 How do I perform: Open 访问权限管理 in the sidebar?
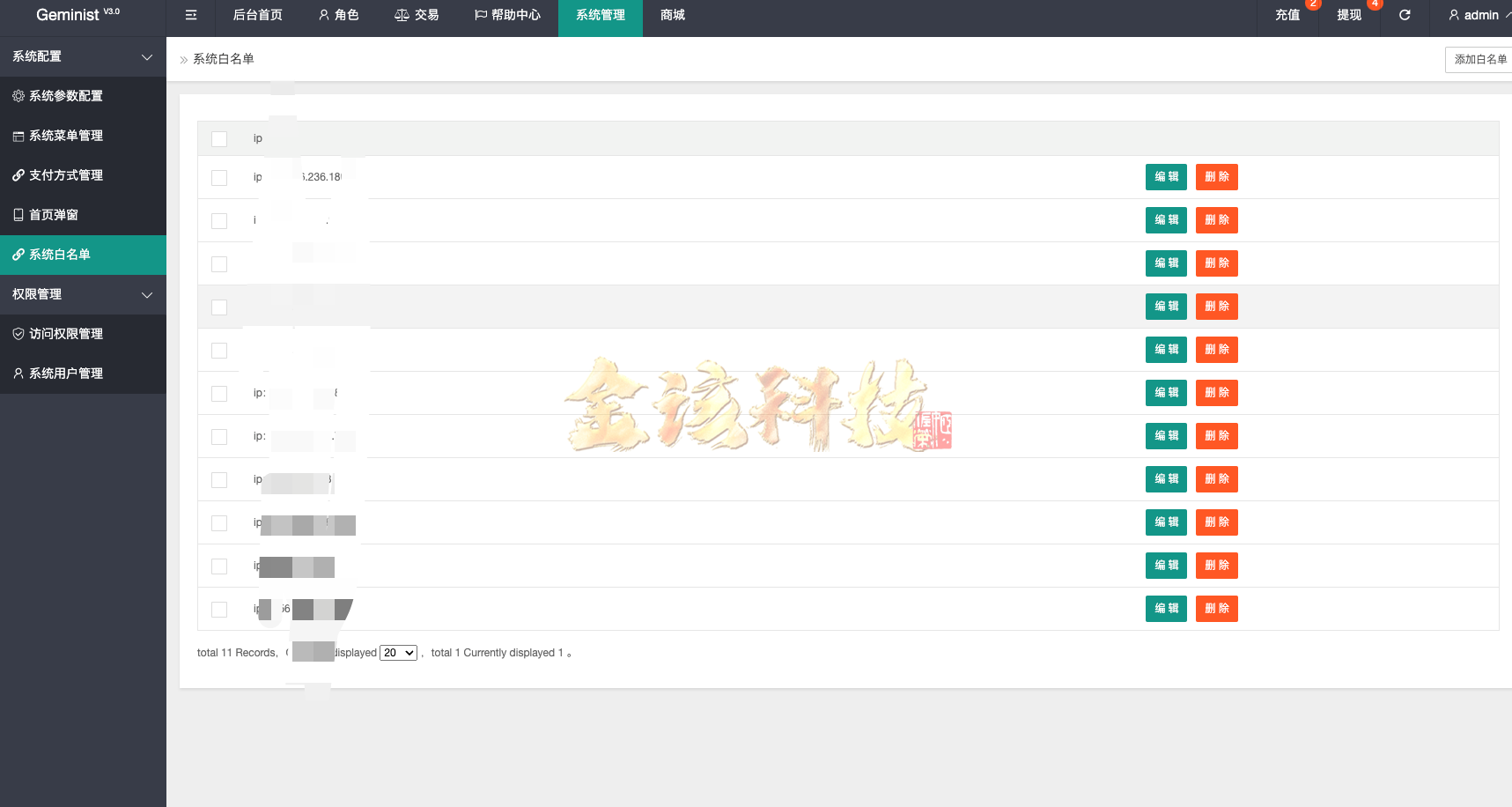tap(18, 334)
